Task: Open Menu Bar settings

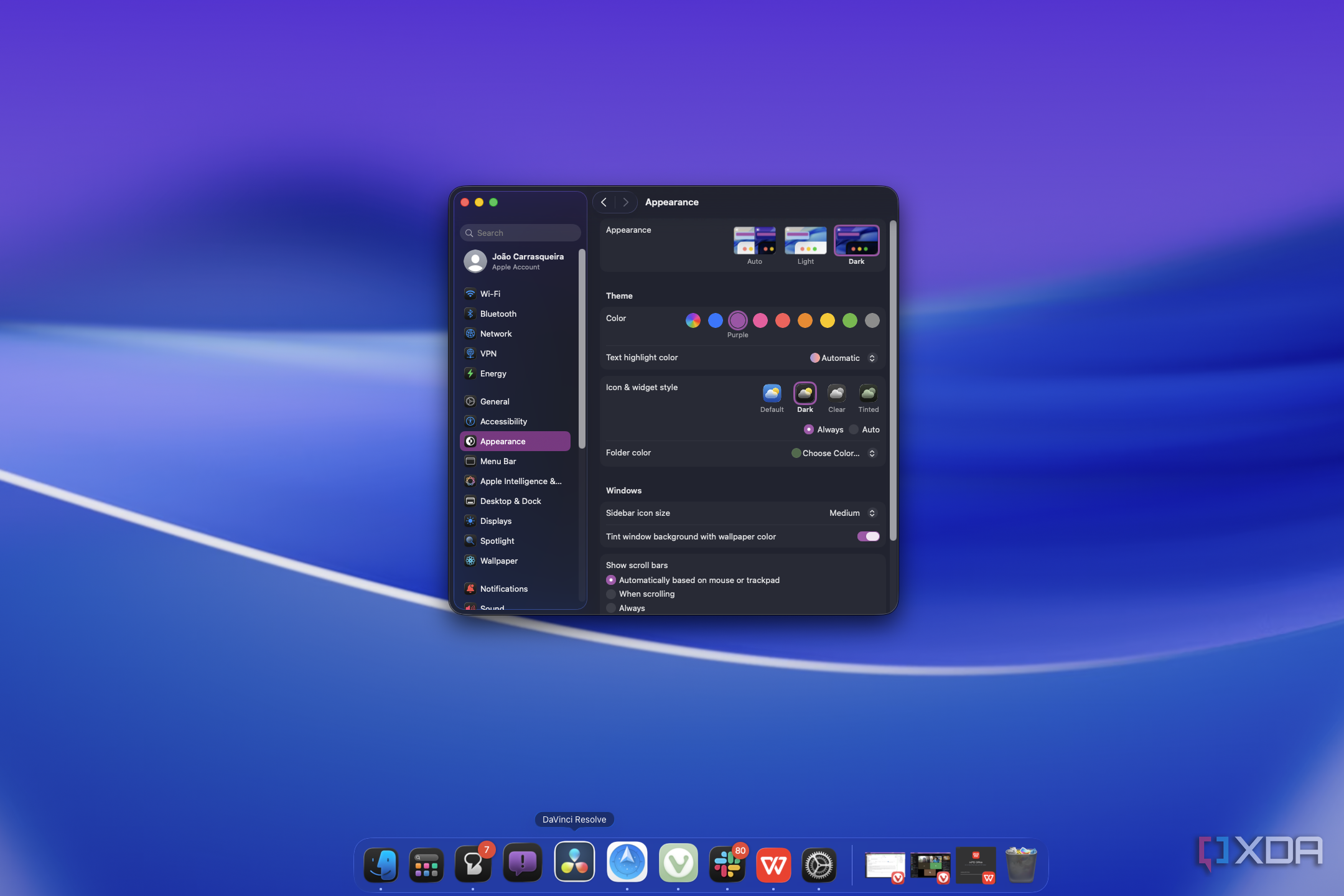Action: (x=515, y=461)
